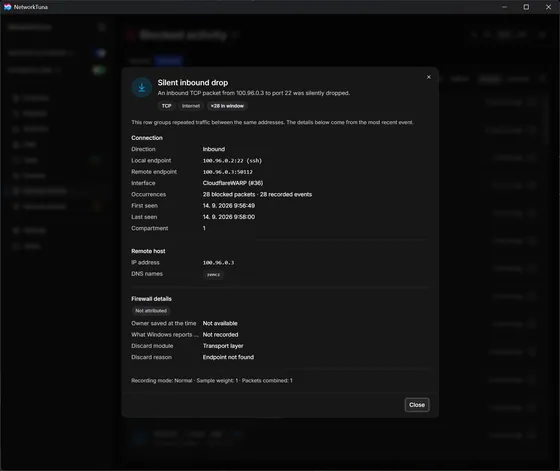Close the Silent inbound drop dialog with X
This screenshot has height=471, width=560.
pyautogui.click(x=429, y=77)
